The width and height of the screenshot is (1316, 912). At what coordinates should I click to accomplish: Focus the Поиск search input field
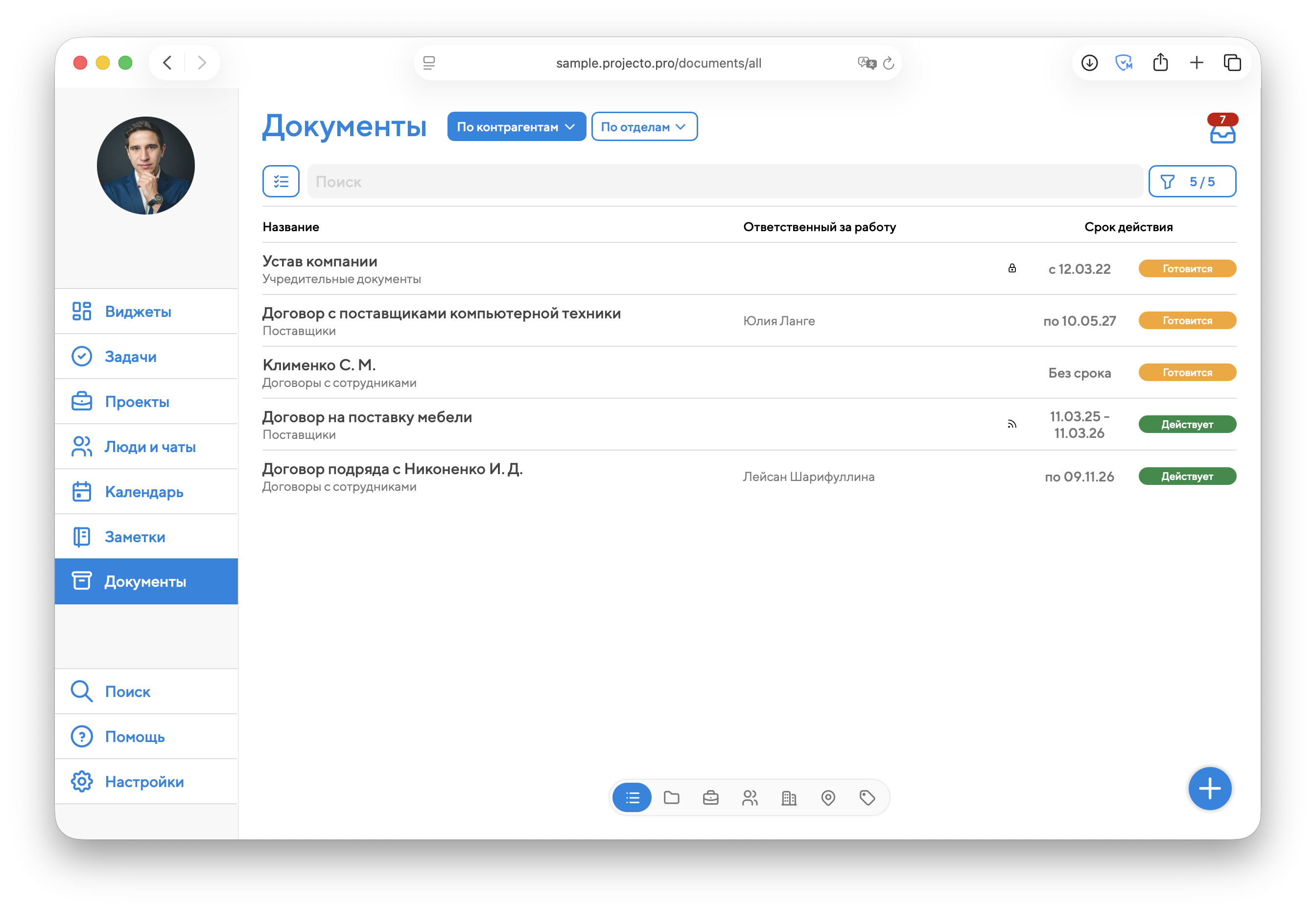tap(724, 181)
